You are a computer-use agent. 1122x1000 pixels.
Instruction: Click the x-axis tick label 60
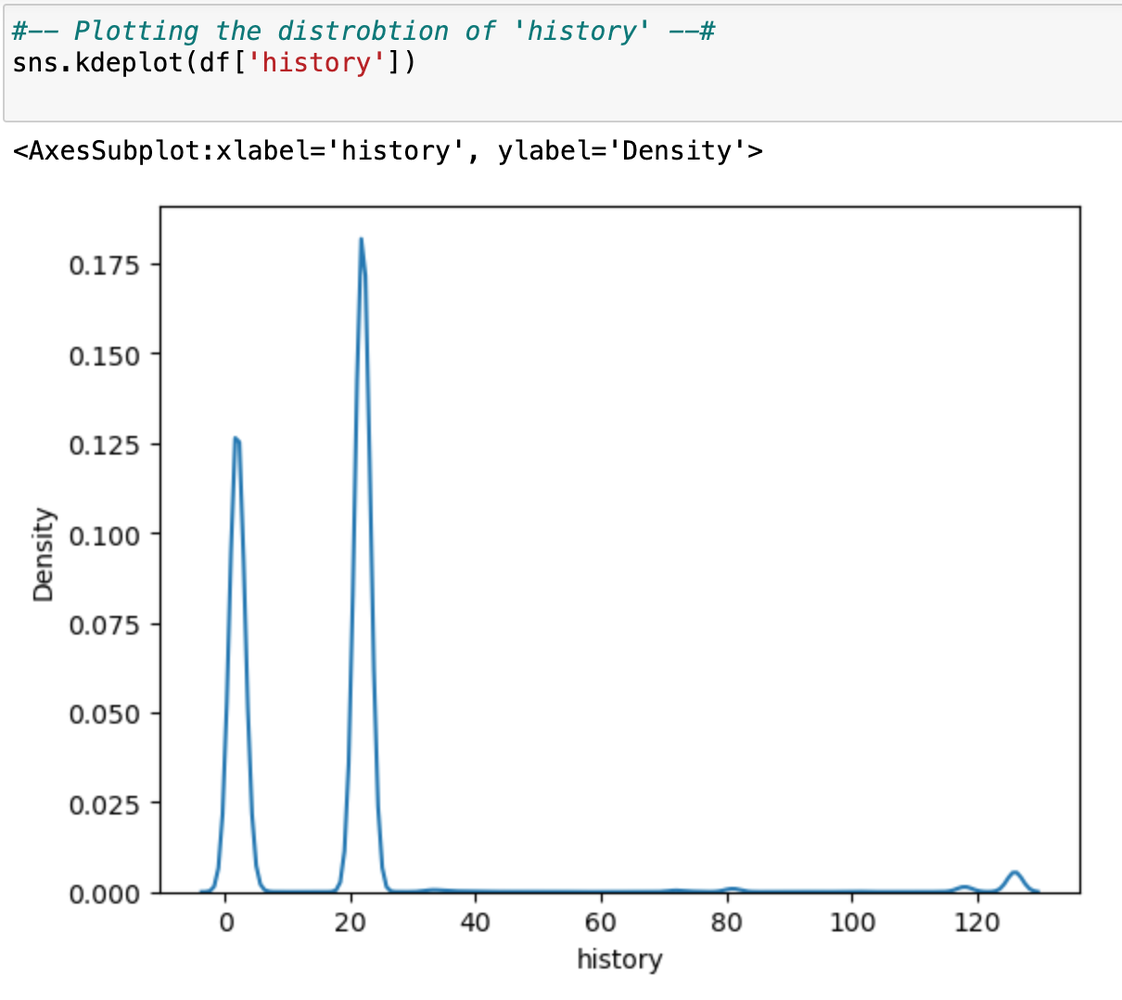click(601, 921)
